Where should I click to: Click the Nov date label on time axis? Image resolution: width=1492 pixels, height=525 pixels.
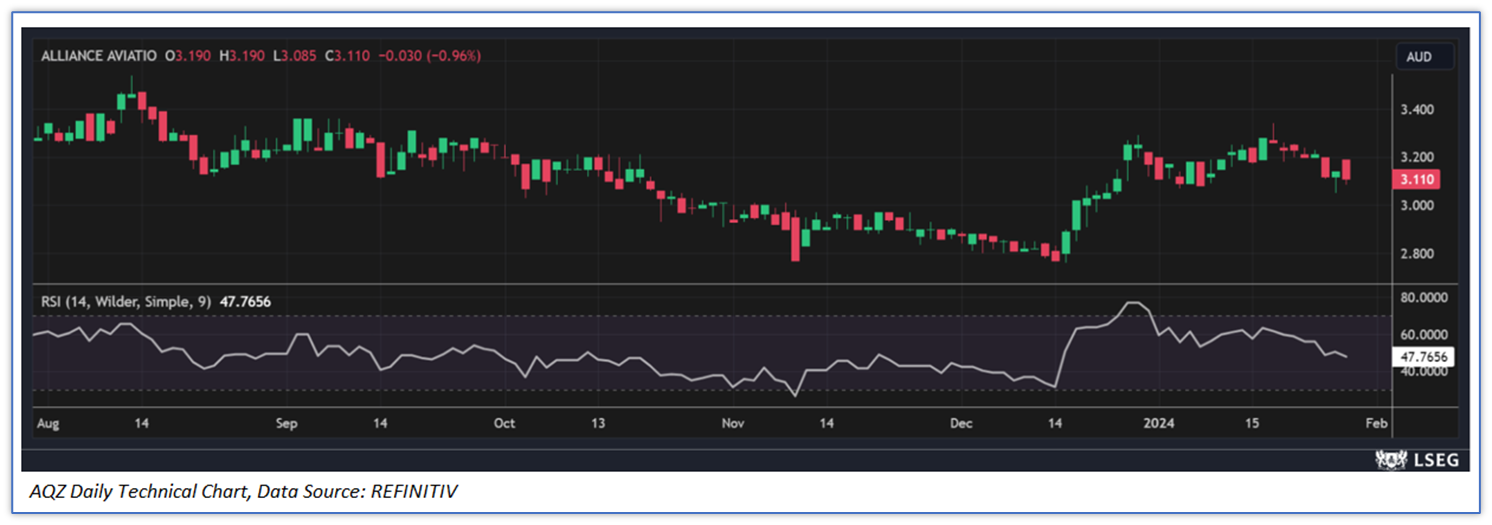733,423
